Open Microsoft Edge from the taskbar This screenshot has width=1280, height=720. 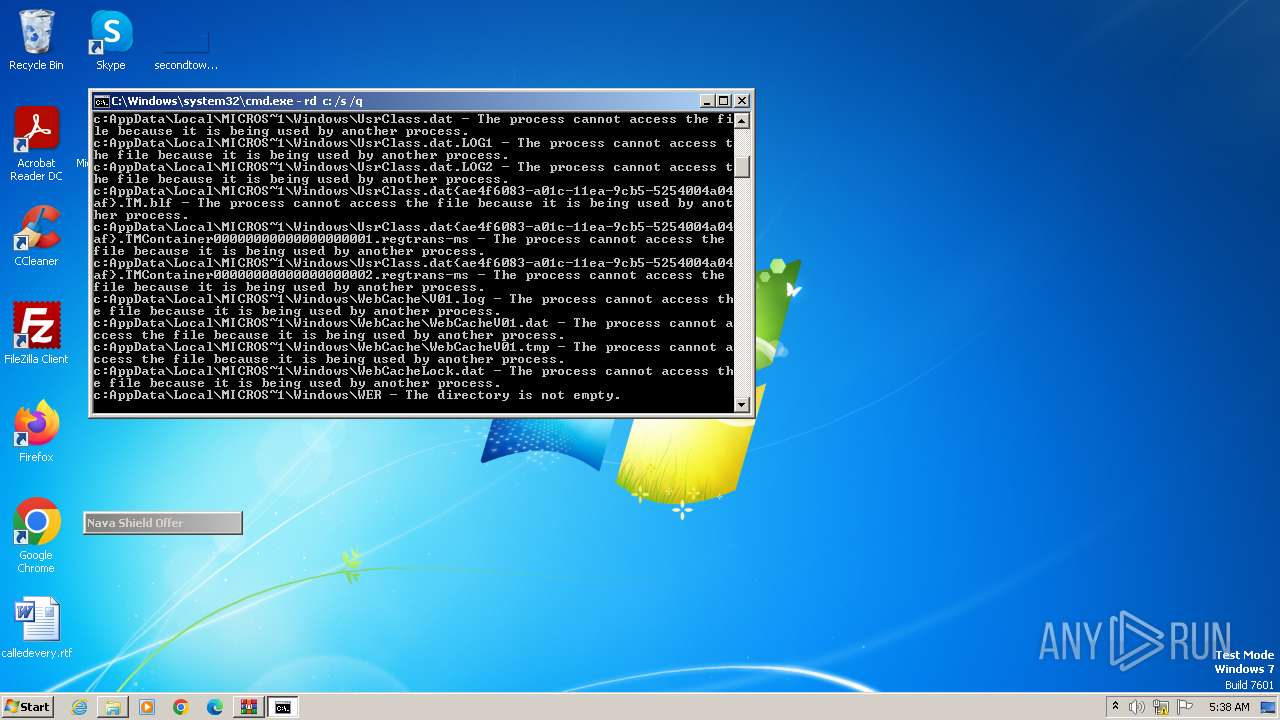pos(215,707)
